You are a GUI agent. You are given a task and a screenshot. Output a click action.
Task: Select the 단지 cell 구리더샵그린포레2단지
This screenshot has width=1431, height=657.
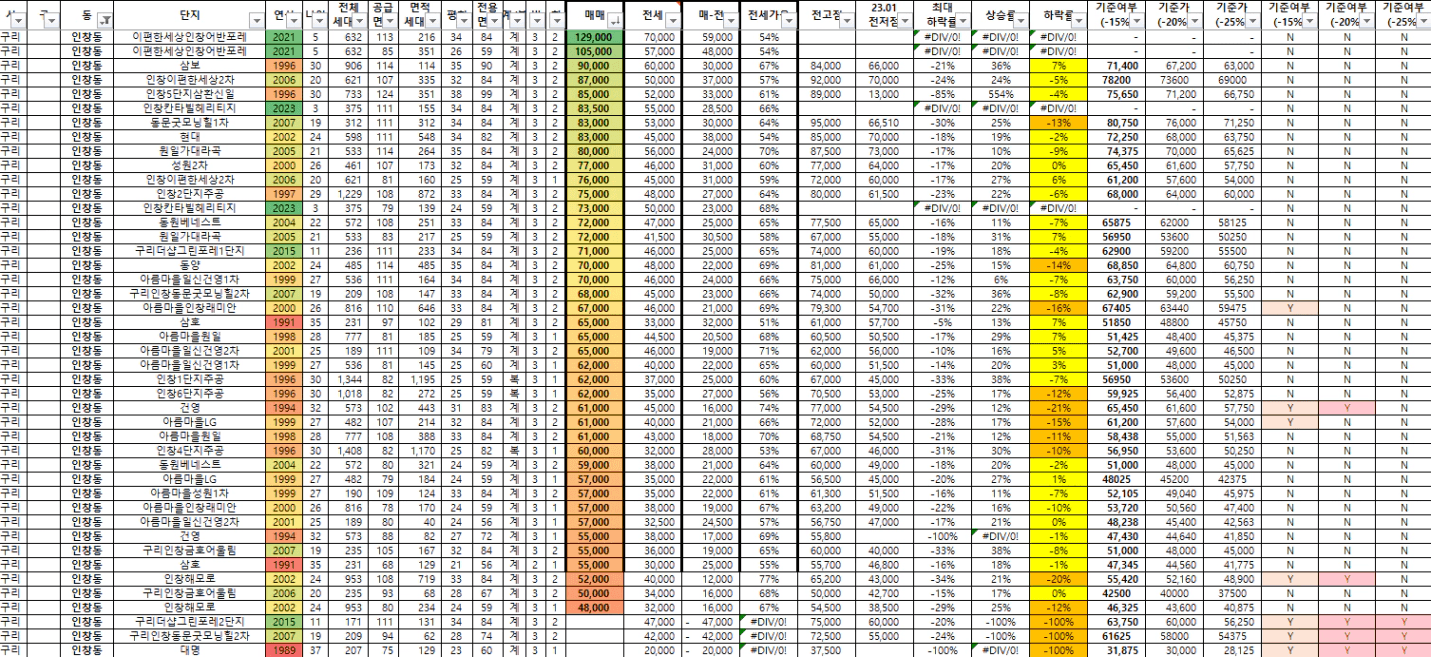[190, 621]
